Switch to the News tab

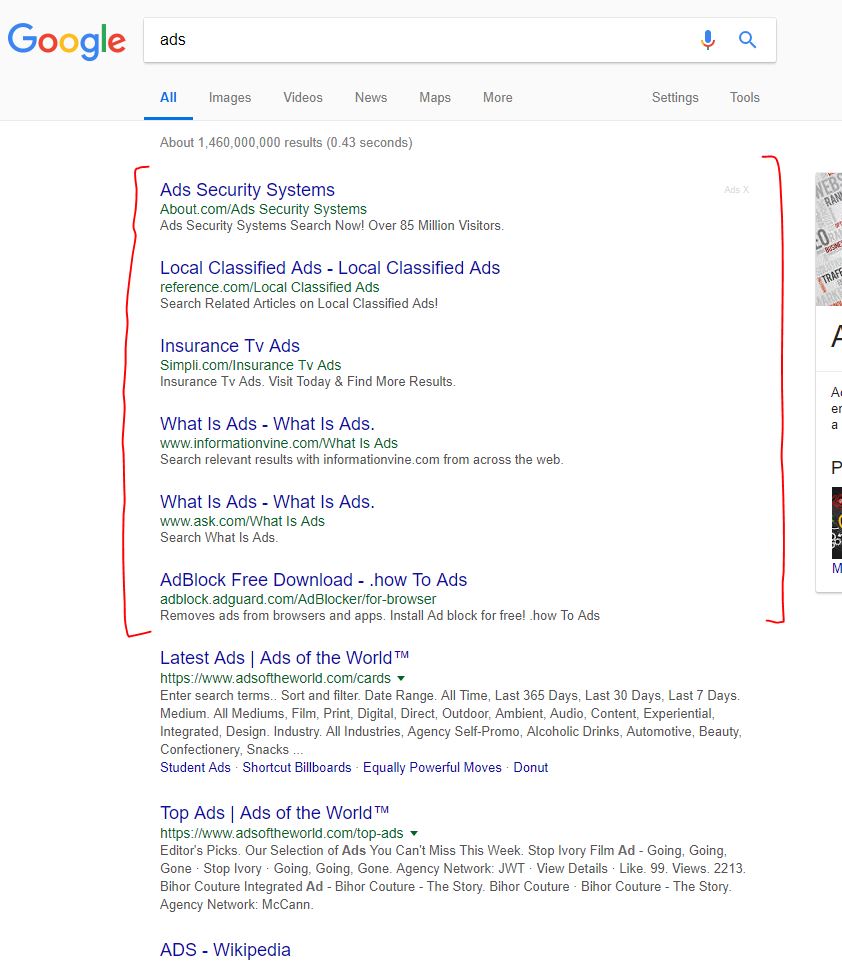click(x=371, y=97)
